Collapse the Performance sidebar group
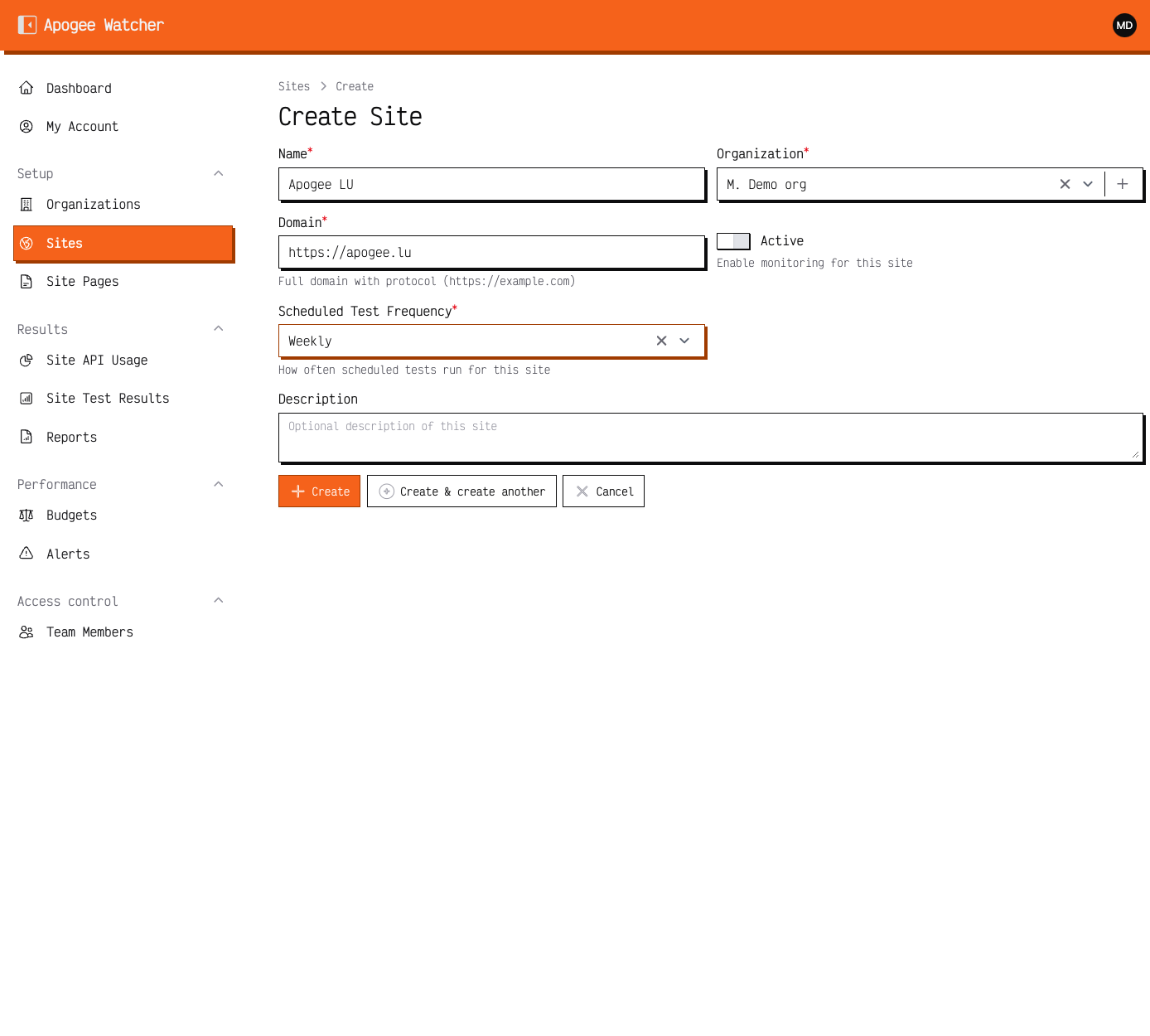The image size is (1150, 1036). tap(219, 484)
